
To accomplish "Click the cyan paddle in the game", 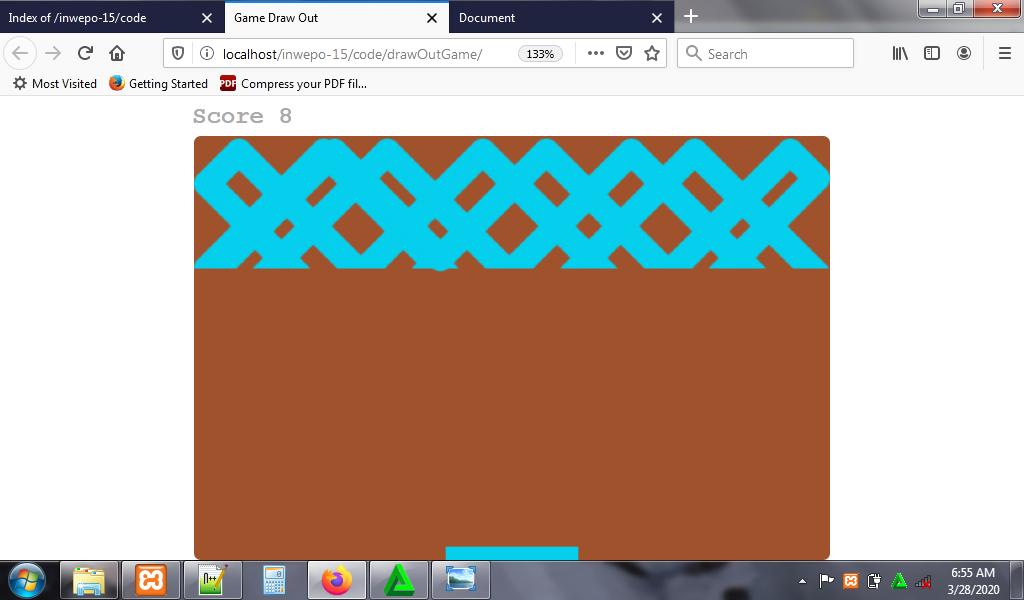I will pos(512,553).
